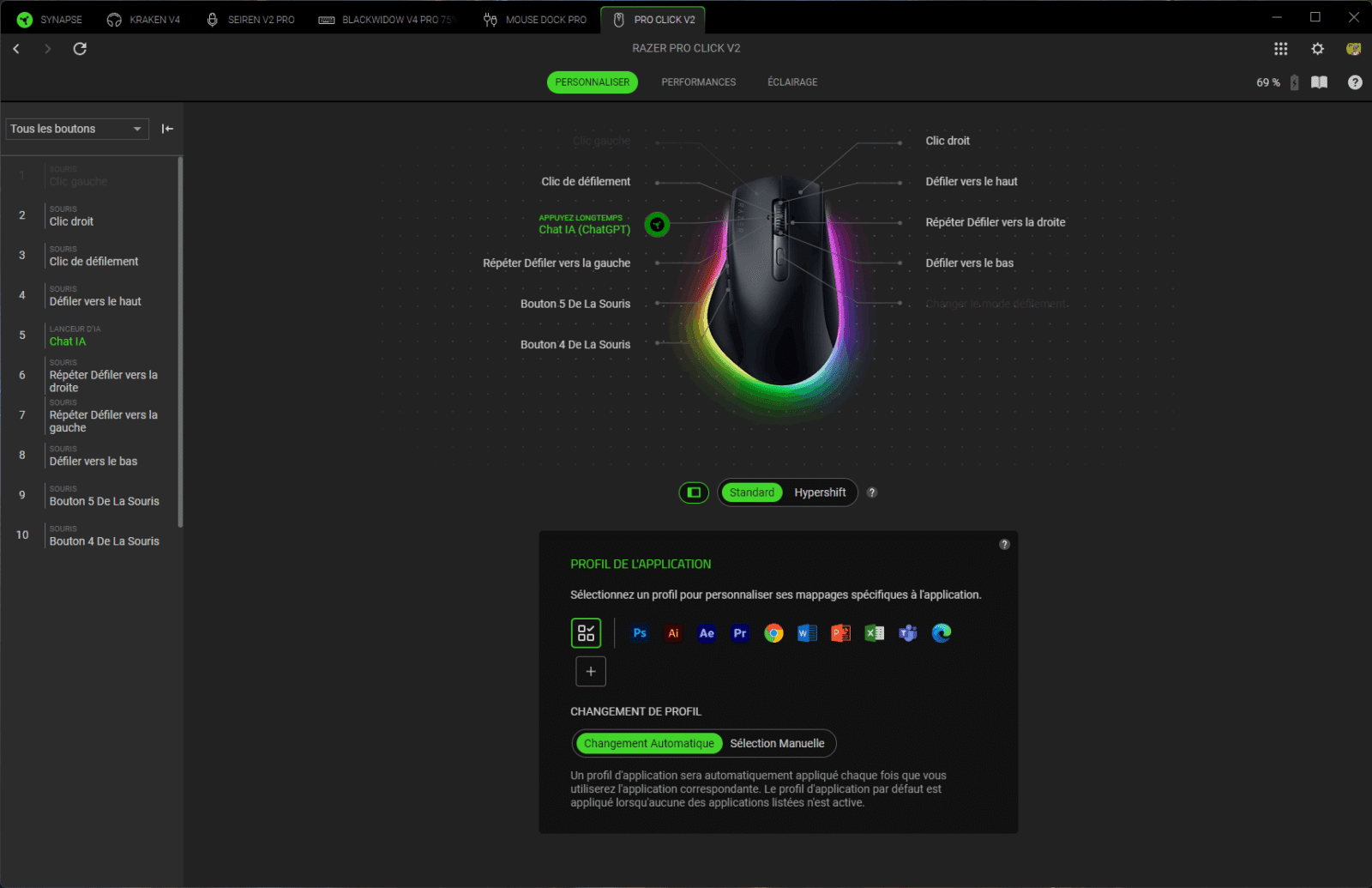1372x888 pixels.
Task: Open the user account avatar
Action: click(x=1353, y=49)
